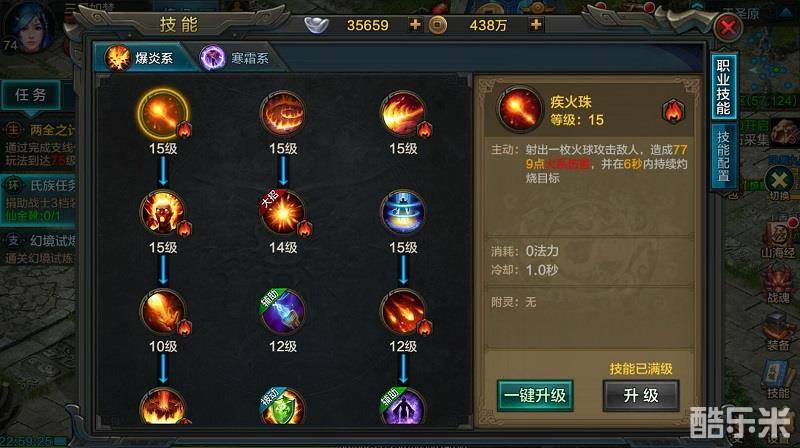
Task: Close the skills window
Action: tap(728, 27)
